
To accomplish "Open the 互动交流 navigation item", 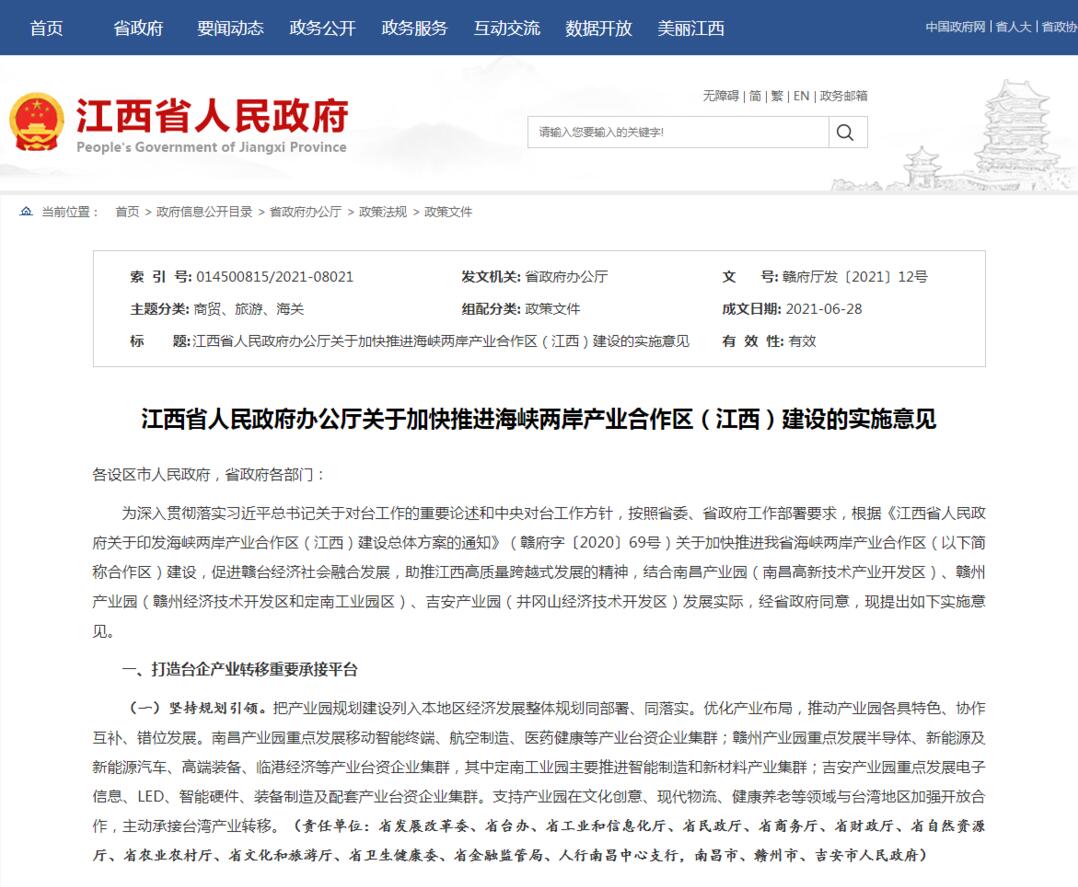I will click(507, 28).
